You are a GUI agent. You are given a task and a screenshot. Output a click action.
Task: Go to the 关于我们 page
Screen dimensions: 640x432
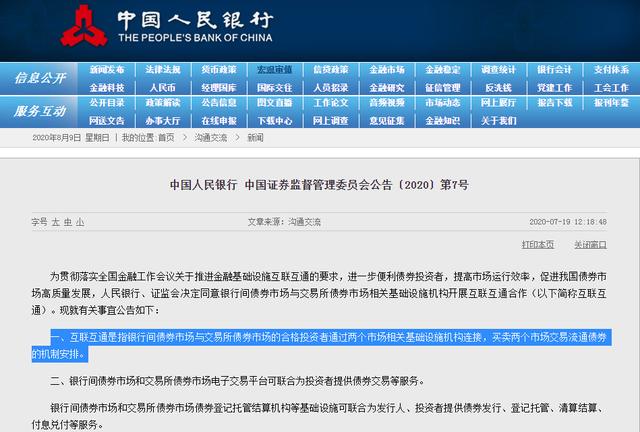pos(498,120)
